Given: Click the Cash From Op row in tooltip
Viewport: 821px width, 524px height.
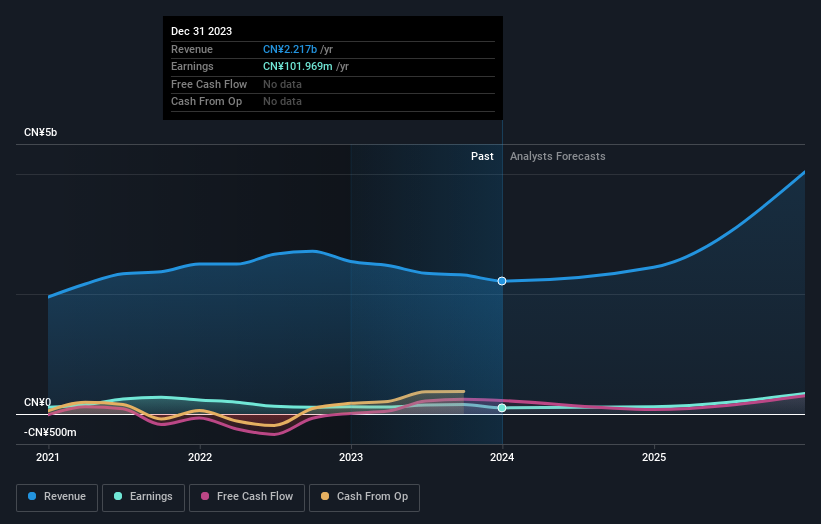Looking at the screenshot, I should point(333,102).
